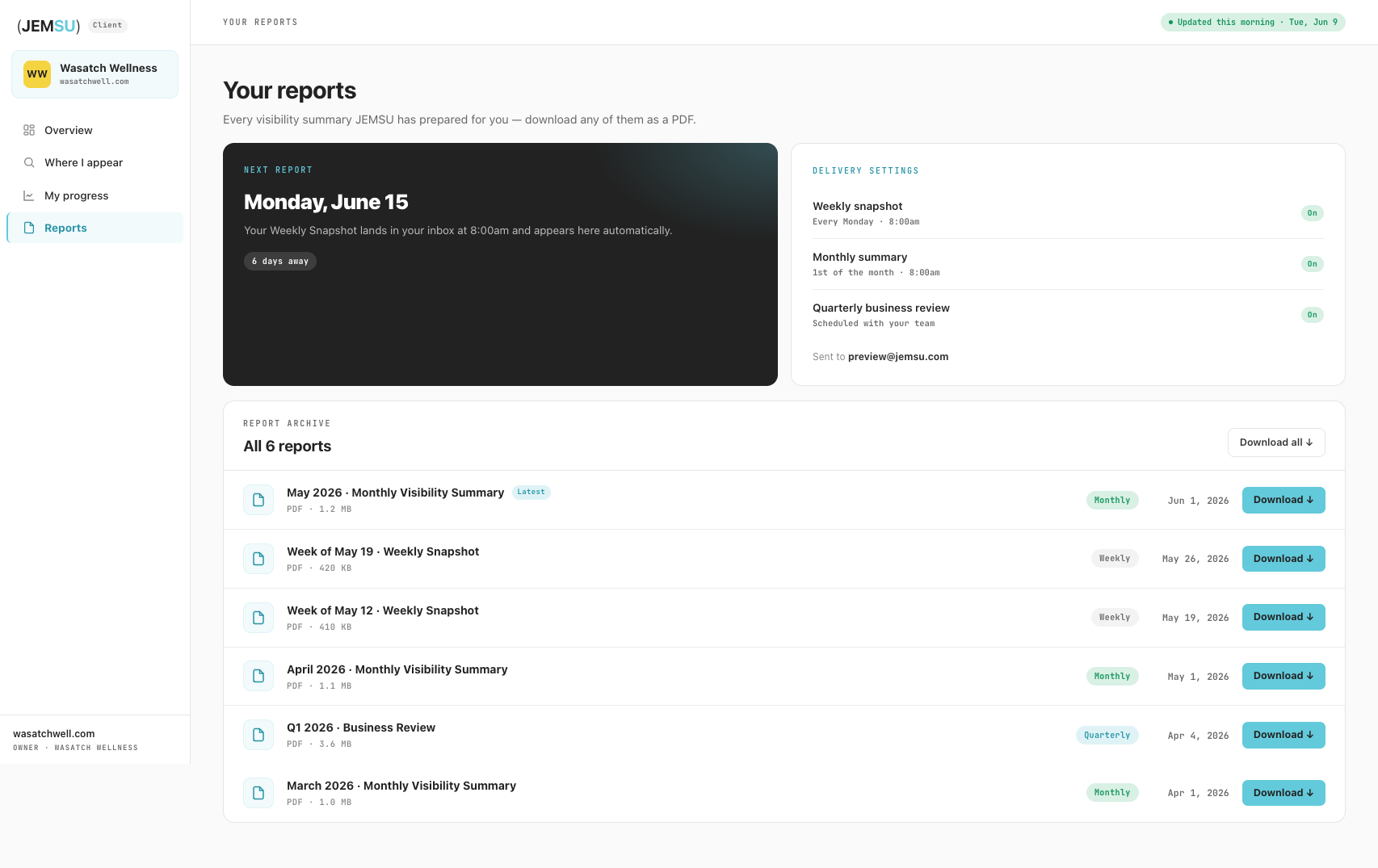The width and height of the screenshot is (1378, 868).
Task: Click file icon for Week of May 12
Action: (x=258, y=618)
